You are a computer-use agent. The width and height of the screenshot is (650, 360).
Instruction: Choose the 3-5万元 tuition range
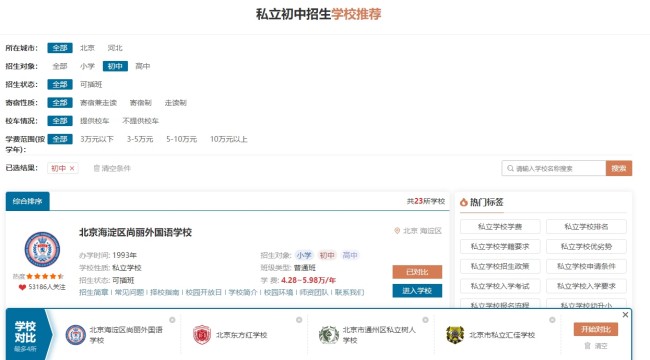[140, 139]
